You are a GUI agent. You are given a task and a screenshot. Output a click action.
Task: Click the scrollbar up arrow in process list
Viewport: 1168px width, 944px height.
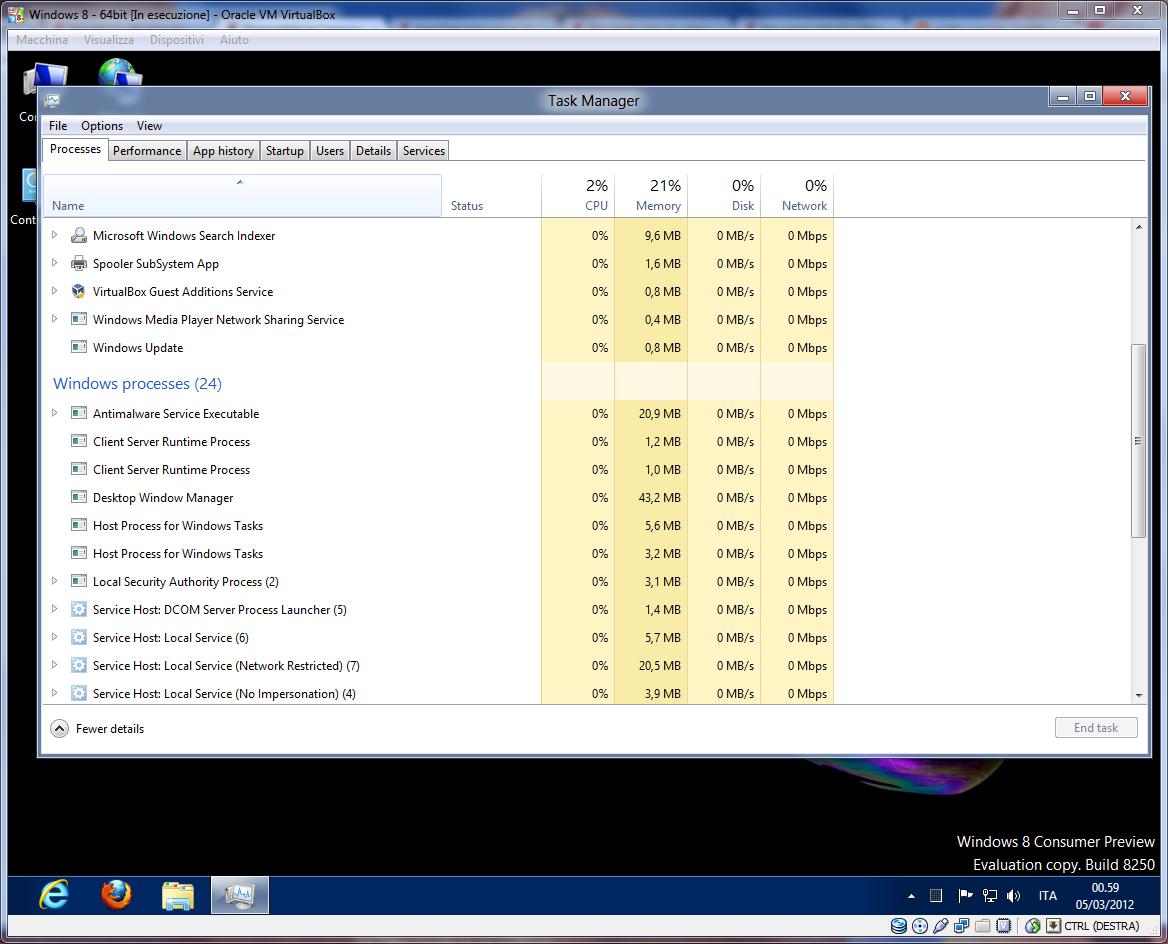[1138, 227]
